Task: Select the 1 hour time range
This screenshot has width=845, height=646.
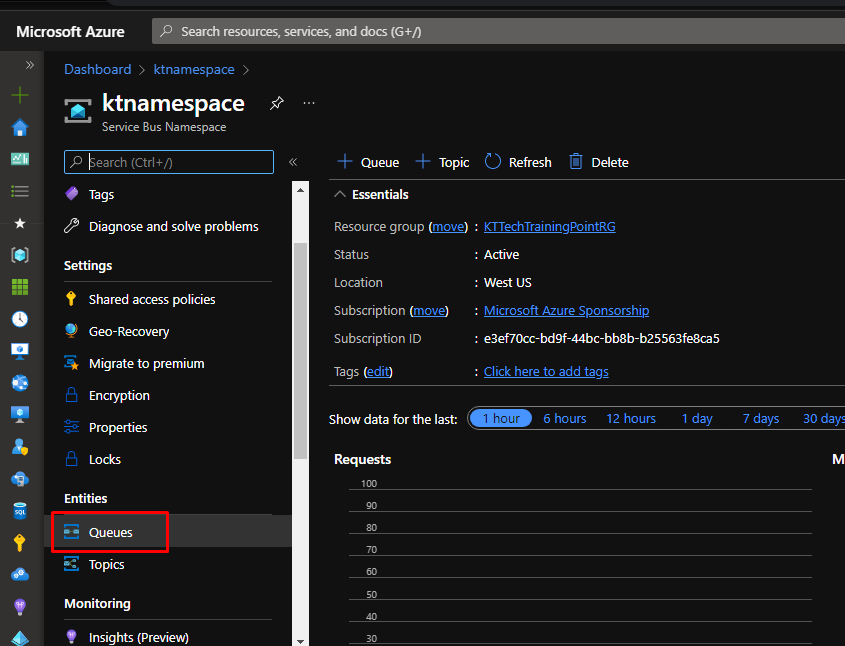Action: (x=500, y=418)
